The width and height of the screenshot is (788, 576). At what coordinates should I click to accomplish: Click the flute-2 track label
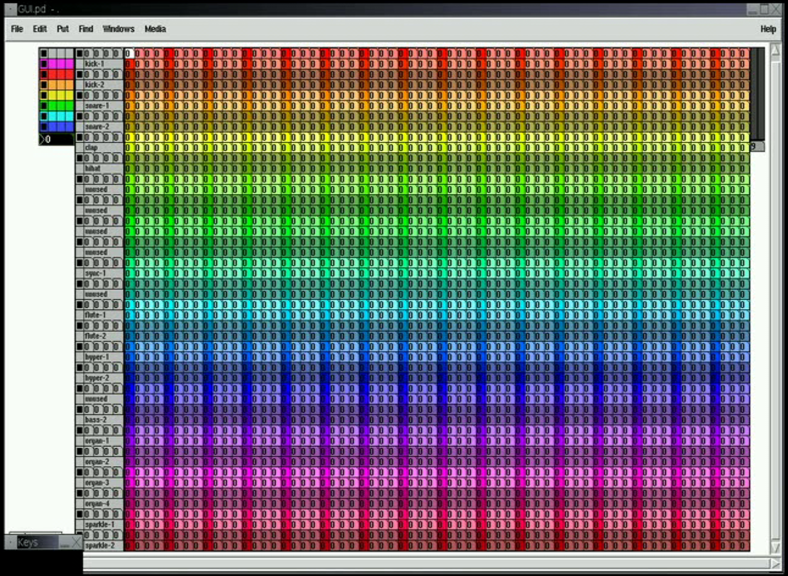point(95,336)
